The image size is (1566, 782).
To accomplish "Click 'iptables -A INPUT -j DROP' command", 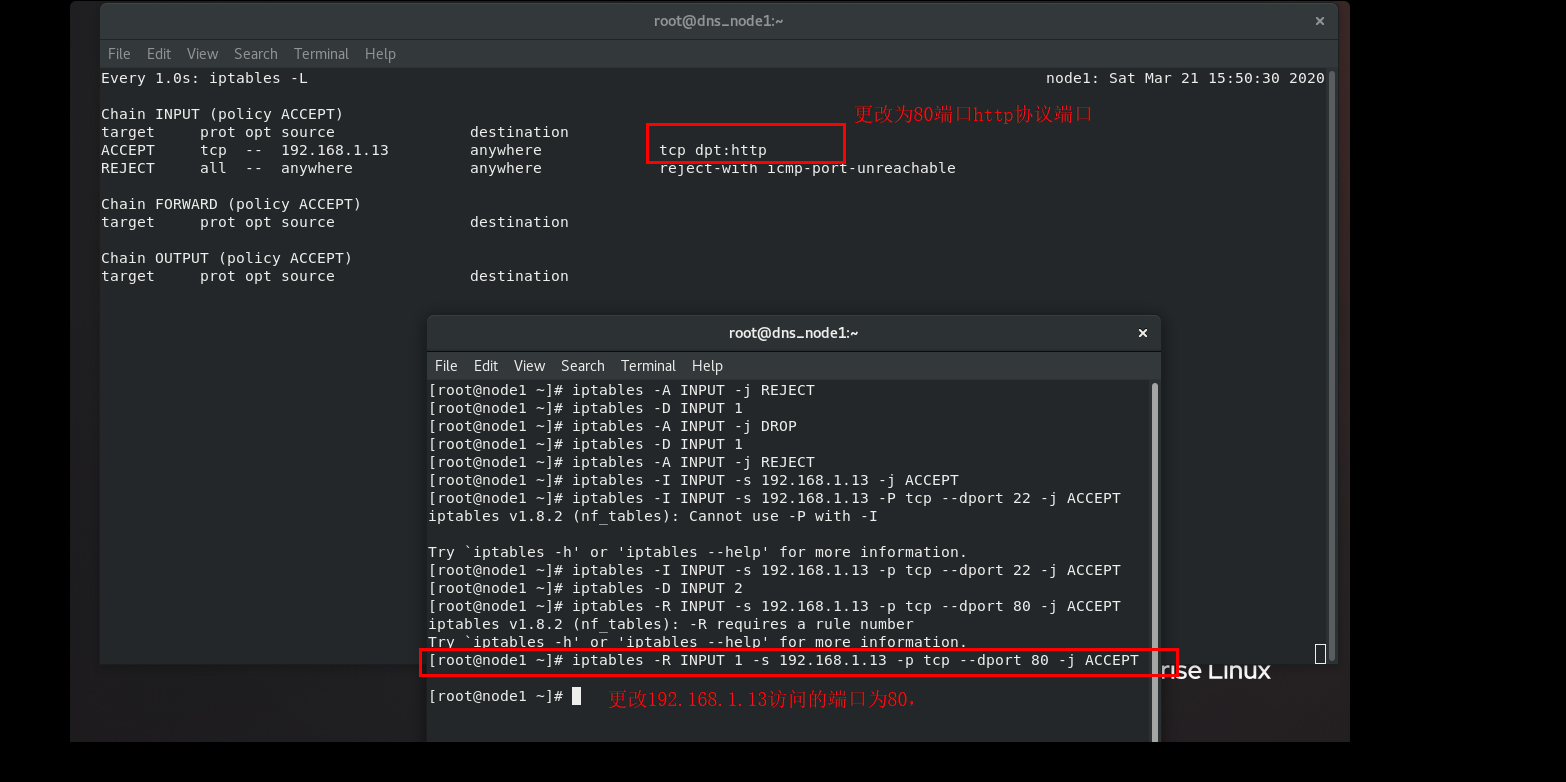I will tap(684, 426).
